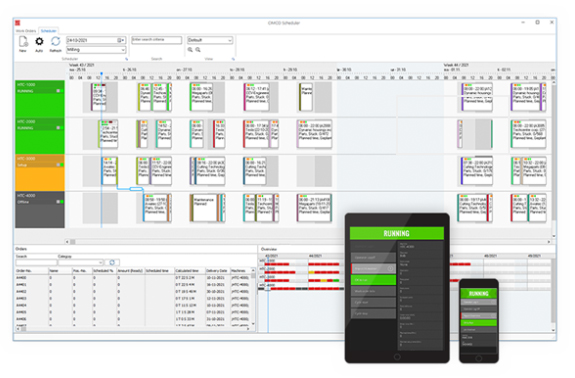Tap the tablet home button
Viewport: 575px width, 378px height.
click(x=397, y=357)
